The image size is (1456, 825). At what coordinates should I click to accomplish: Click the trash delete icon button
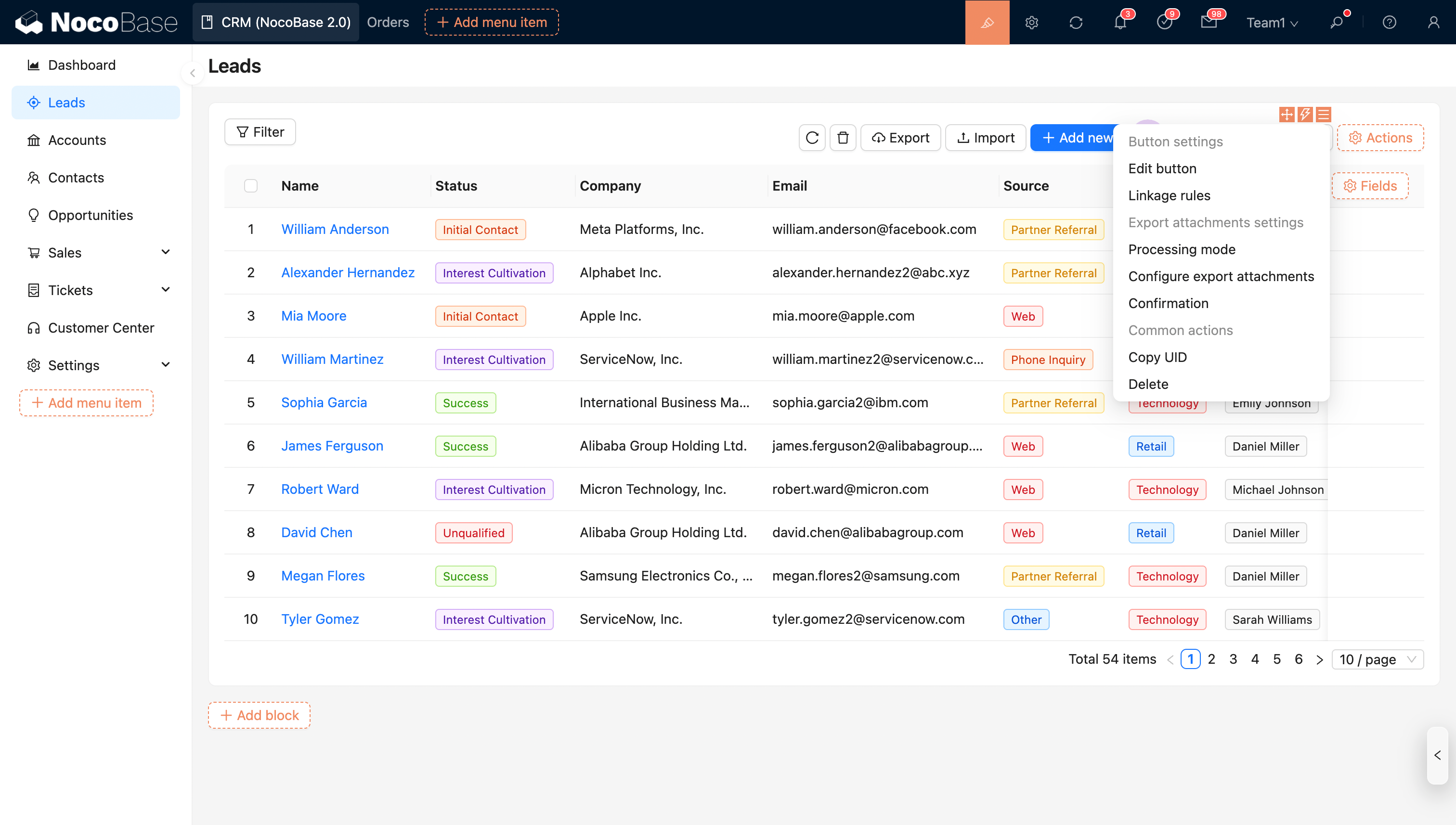coord(843,138)
